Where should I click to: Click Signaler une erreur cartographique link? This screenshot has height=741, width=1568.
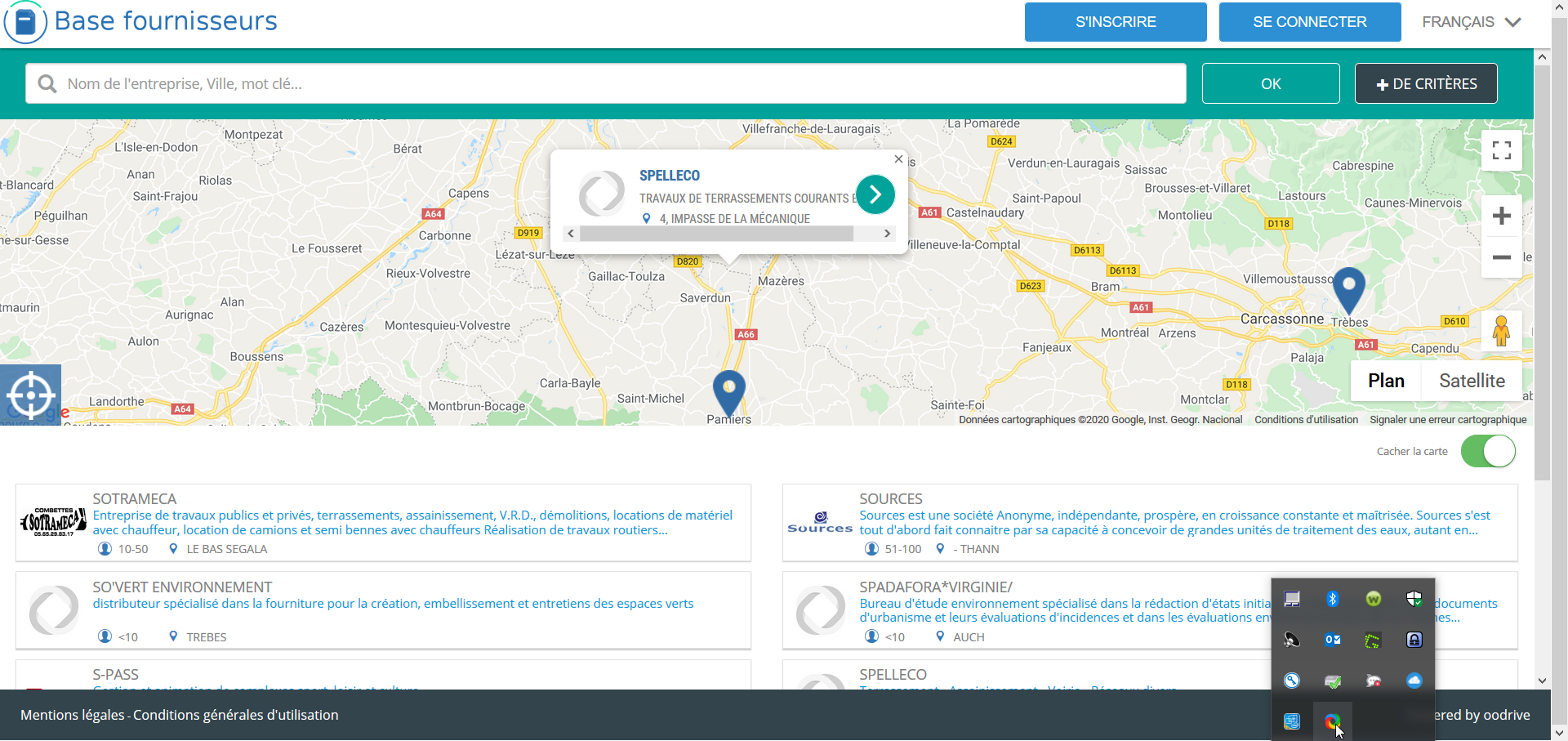[x=1448, y=420]
